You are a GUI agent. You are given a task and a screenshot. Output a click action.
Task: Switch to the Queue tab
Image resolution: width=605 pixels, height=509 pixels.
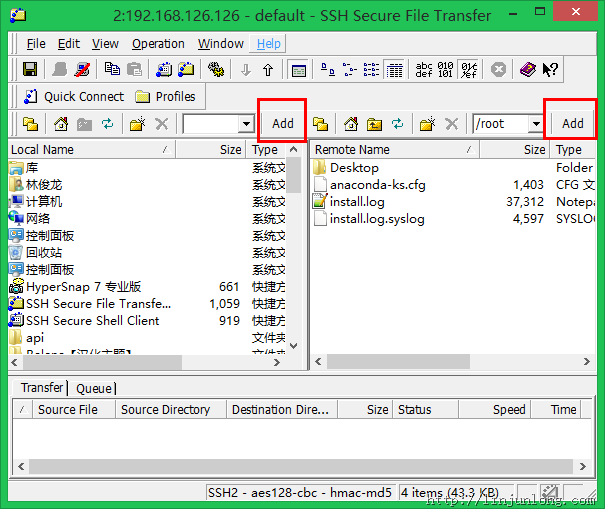coord(94,388)
